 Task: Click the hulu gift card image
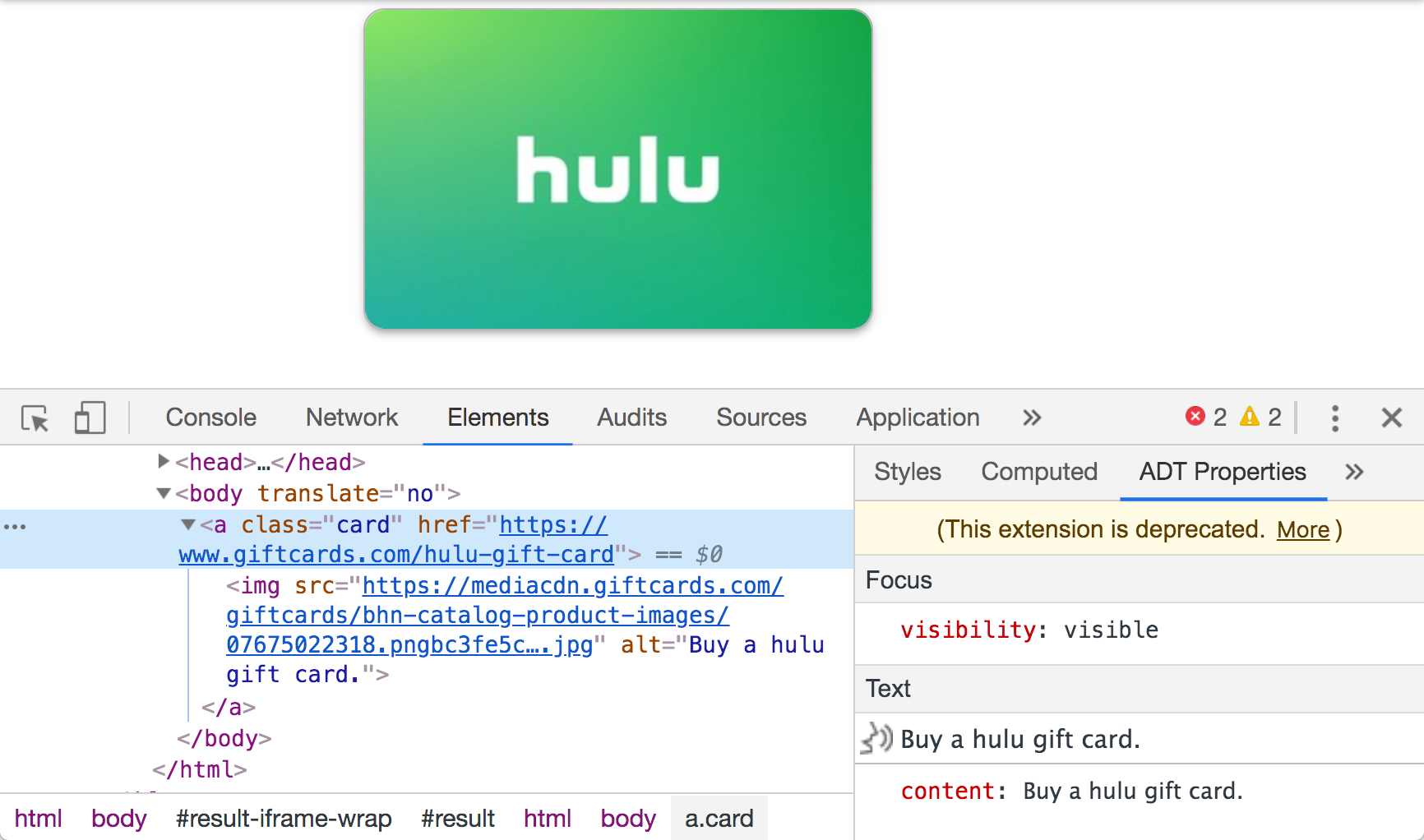tap(617, 169)
